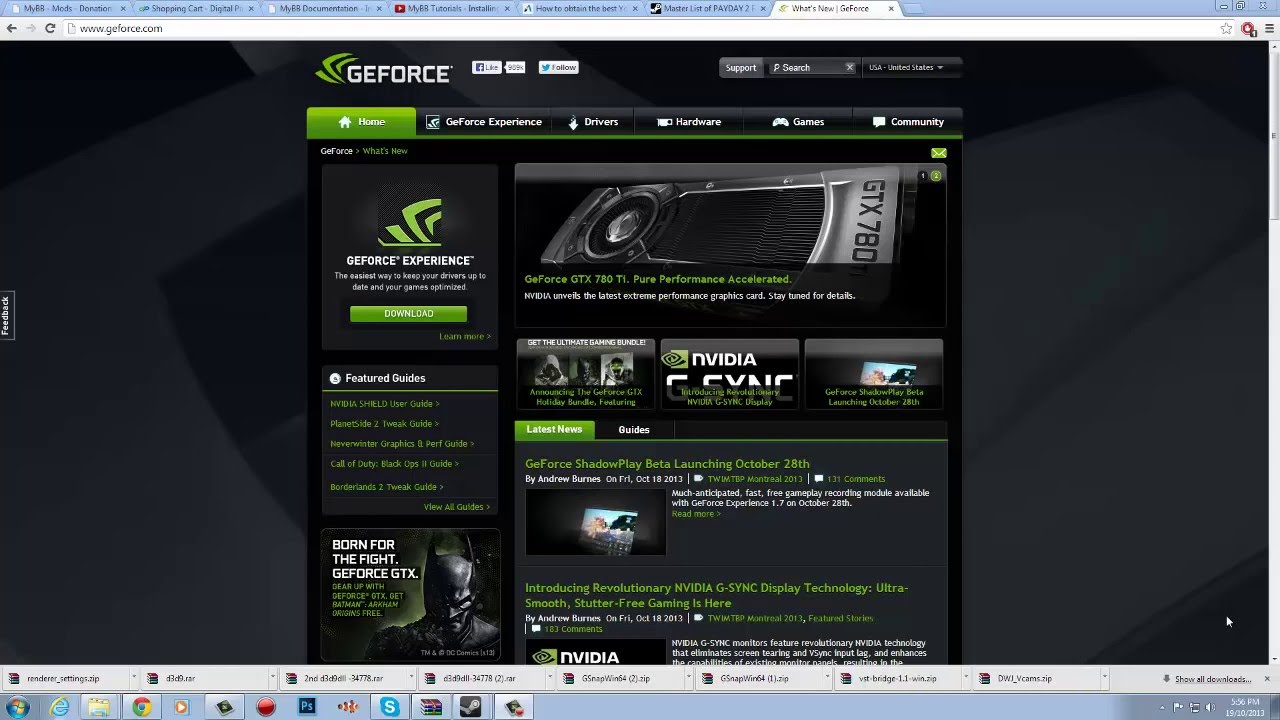
Task: Click the GeForce logo in the header
Action: coord(384,69)
